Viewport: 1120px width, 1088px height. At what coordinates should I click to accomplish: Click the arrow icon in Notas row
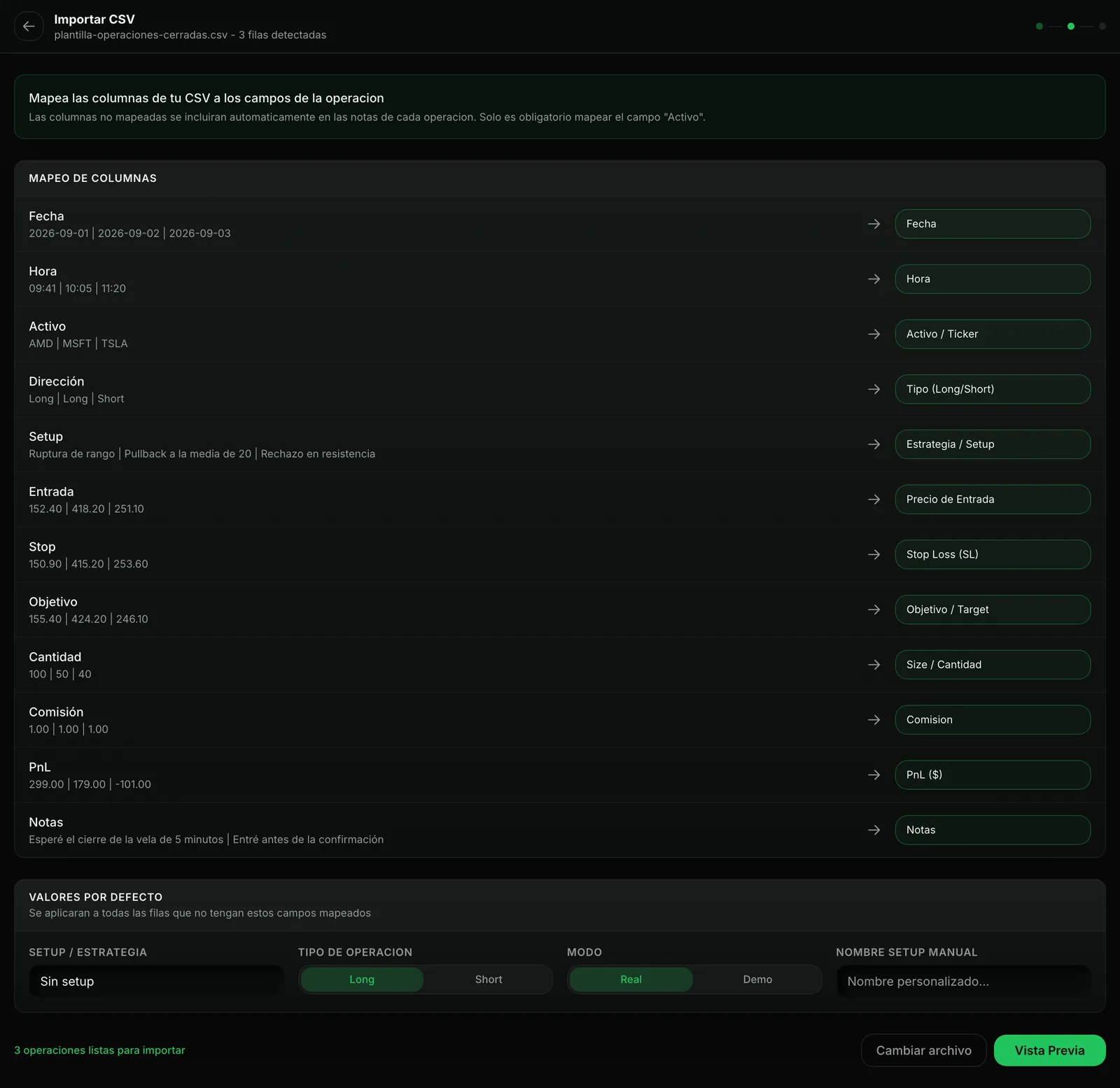point(874,830)
